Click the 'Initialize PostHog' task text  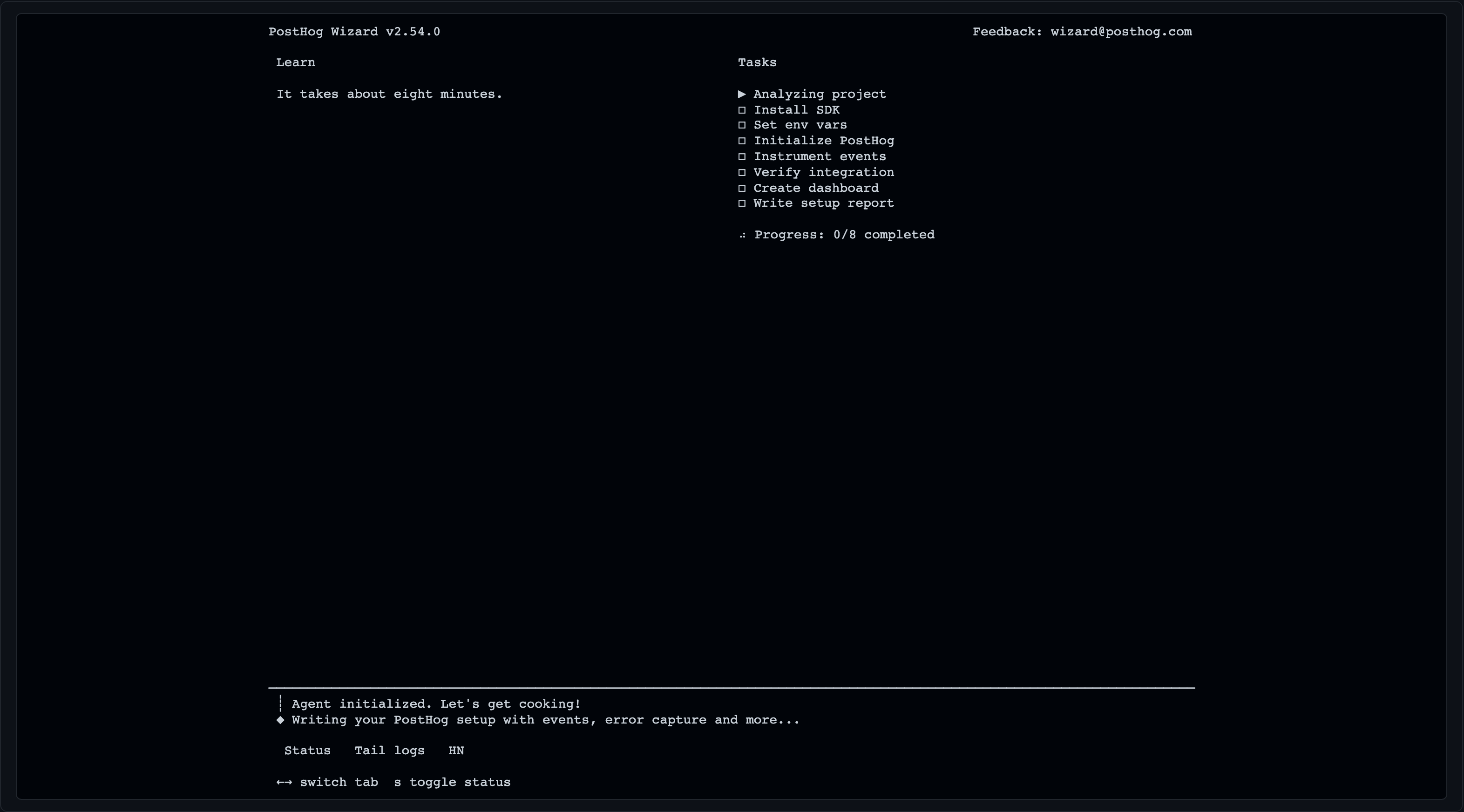(823, 141)
